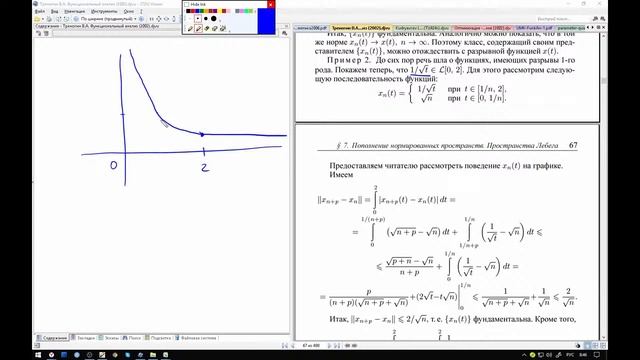The height and width of the screenshot is (360, 640).
Task: Click the open file folder icon
Action: coord(37,19)
